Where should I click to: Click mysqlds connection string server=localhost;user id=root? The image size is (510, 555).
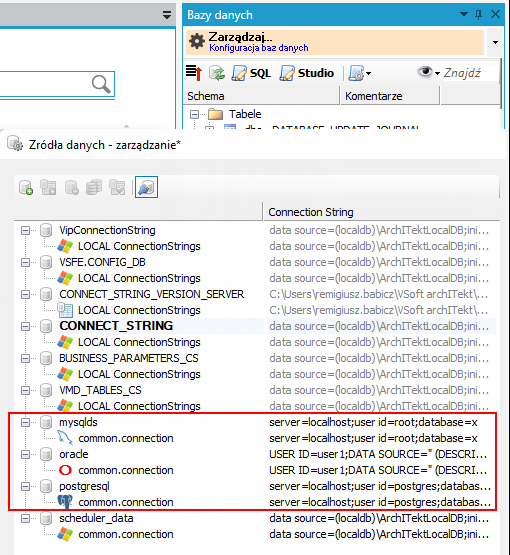coord(373,422)
